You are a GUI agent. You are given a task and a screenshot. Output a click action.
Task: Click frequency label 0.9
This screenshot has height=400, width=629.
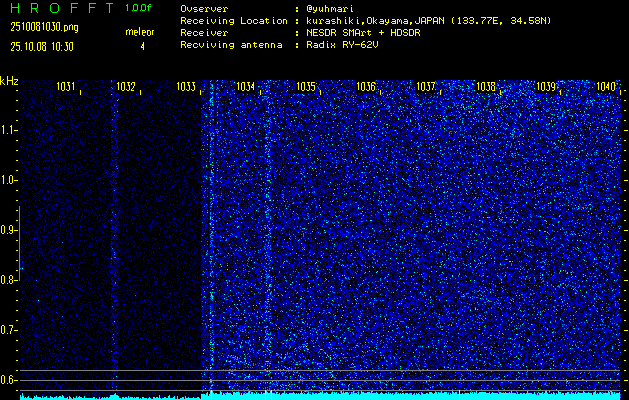coord(7,230)
